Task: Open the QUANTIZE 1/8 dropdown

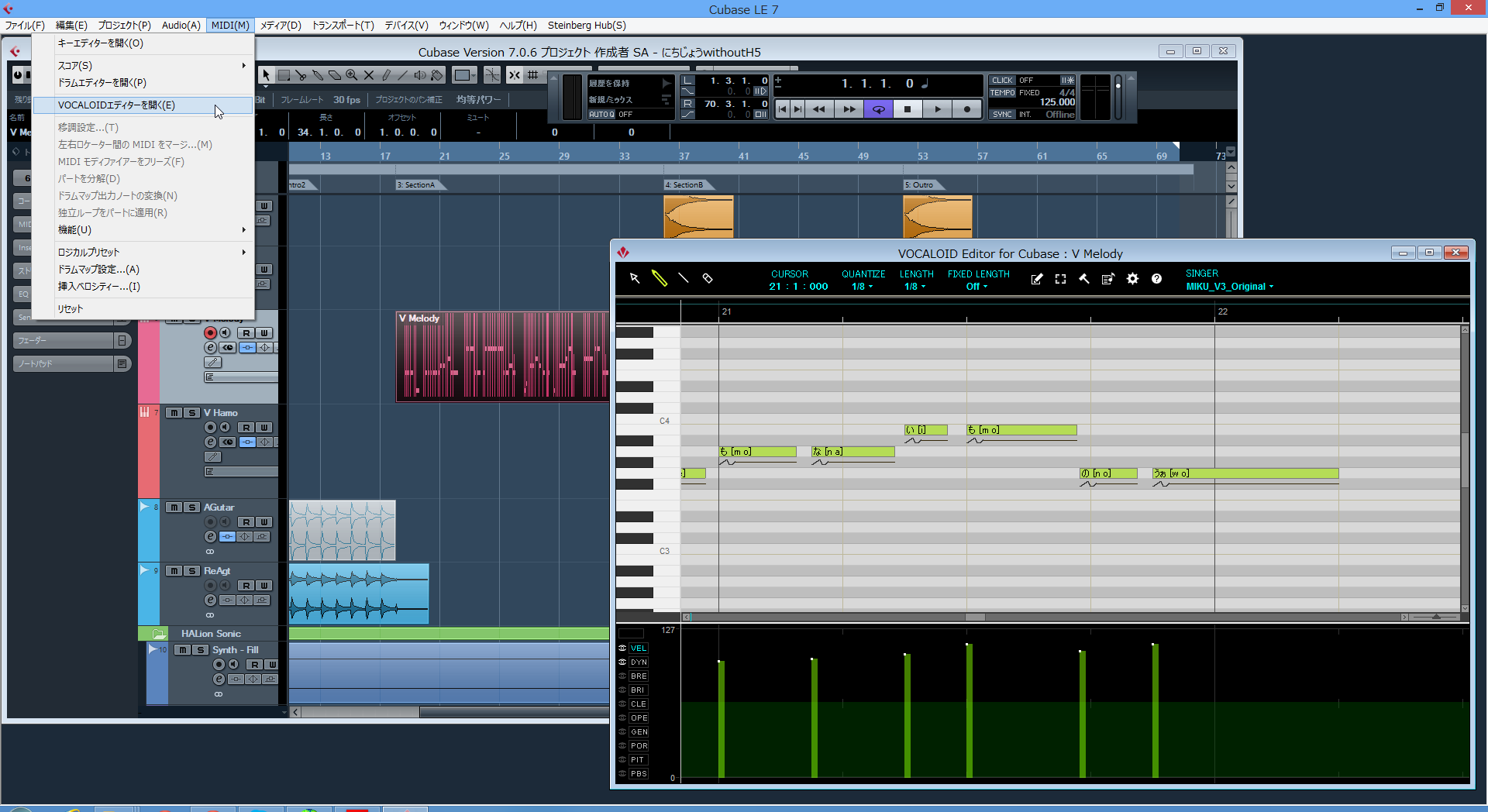Action: (863, 287)
